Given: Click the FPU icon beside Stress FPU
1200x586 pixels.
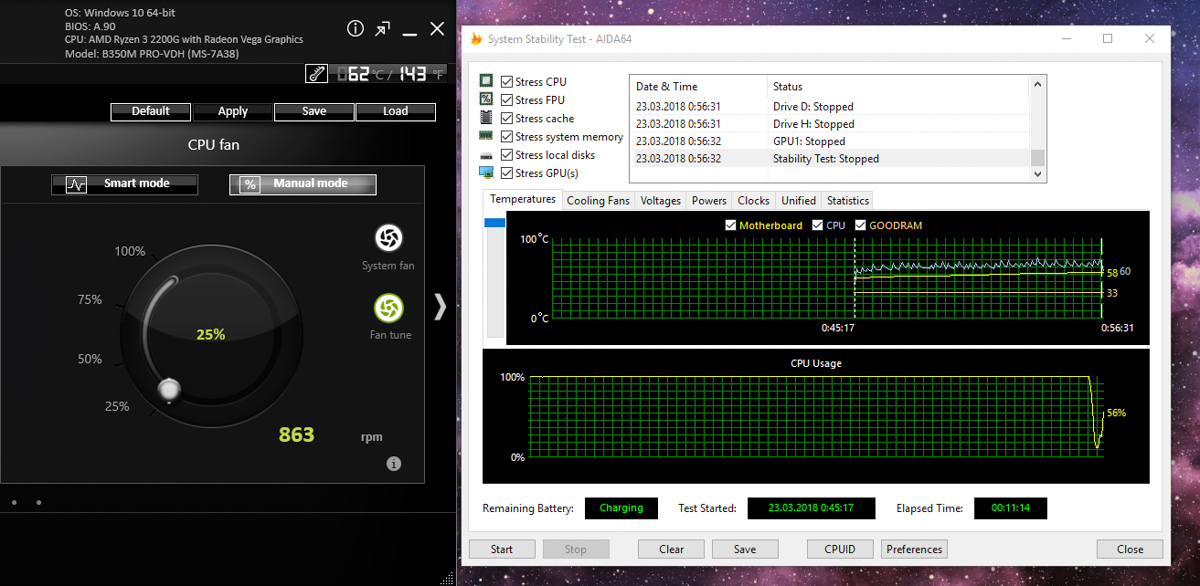Looking at the screenshot, I should (x=486, y=99).
